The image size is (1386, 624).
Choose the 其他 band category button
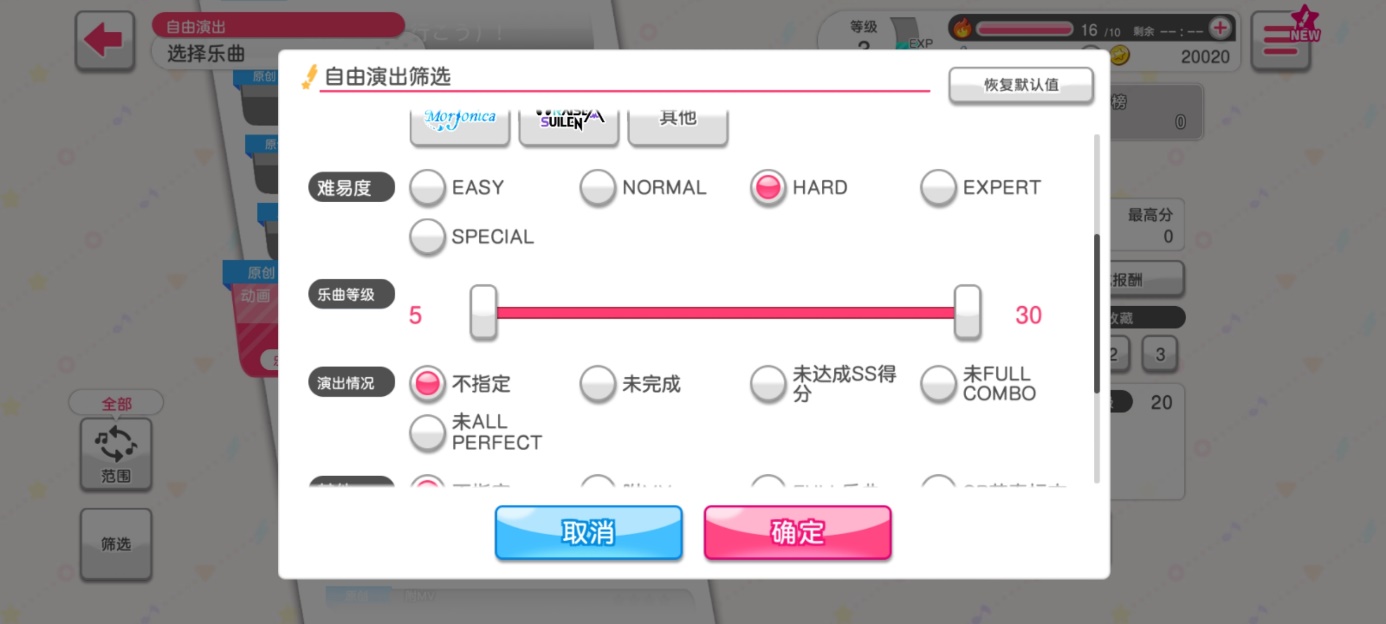[678, 118]
